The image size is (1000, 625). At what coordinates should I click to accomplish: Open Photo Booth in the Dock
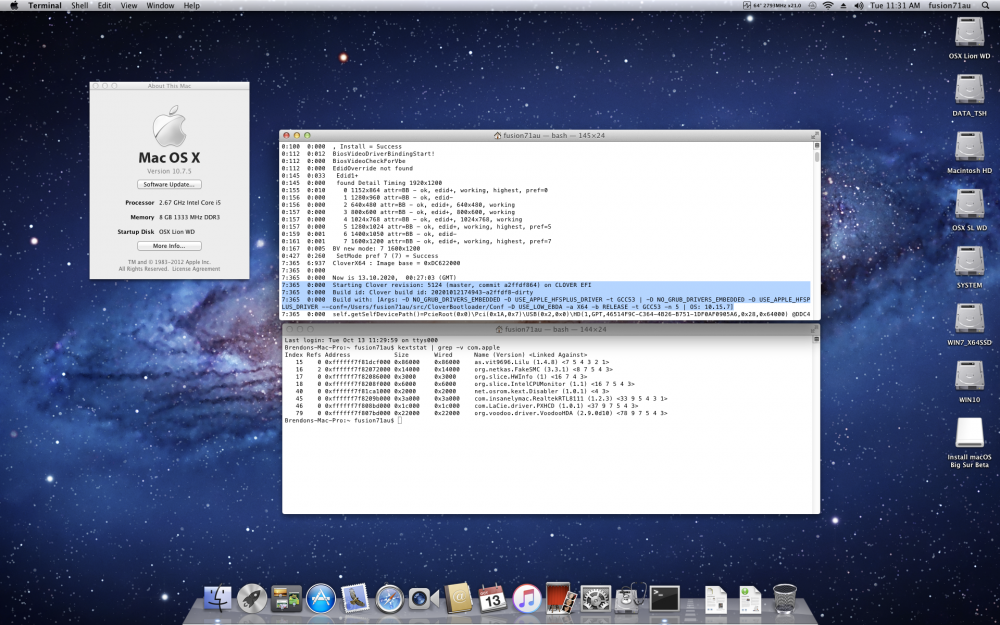pyautogui.click(x=562, y=598)
